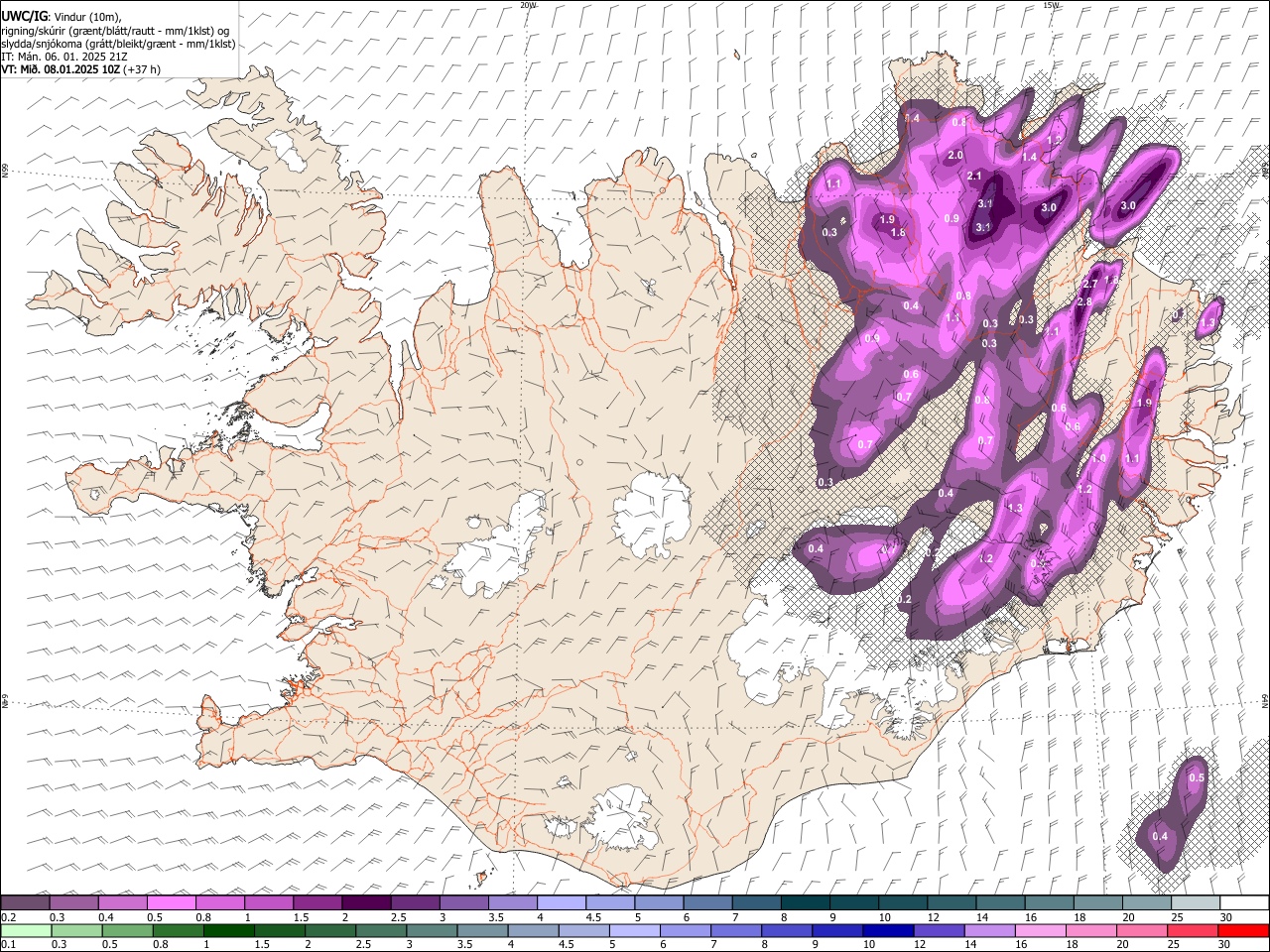Image resolution: width=1270 pixels, height=952 pixels.
Task: Pick the pale grey snow swatch labeled 25
Action: (x=1195, y=902)
